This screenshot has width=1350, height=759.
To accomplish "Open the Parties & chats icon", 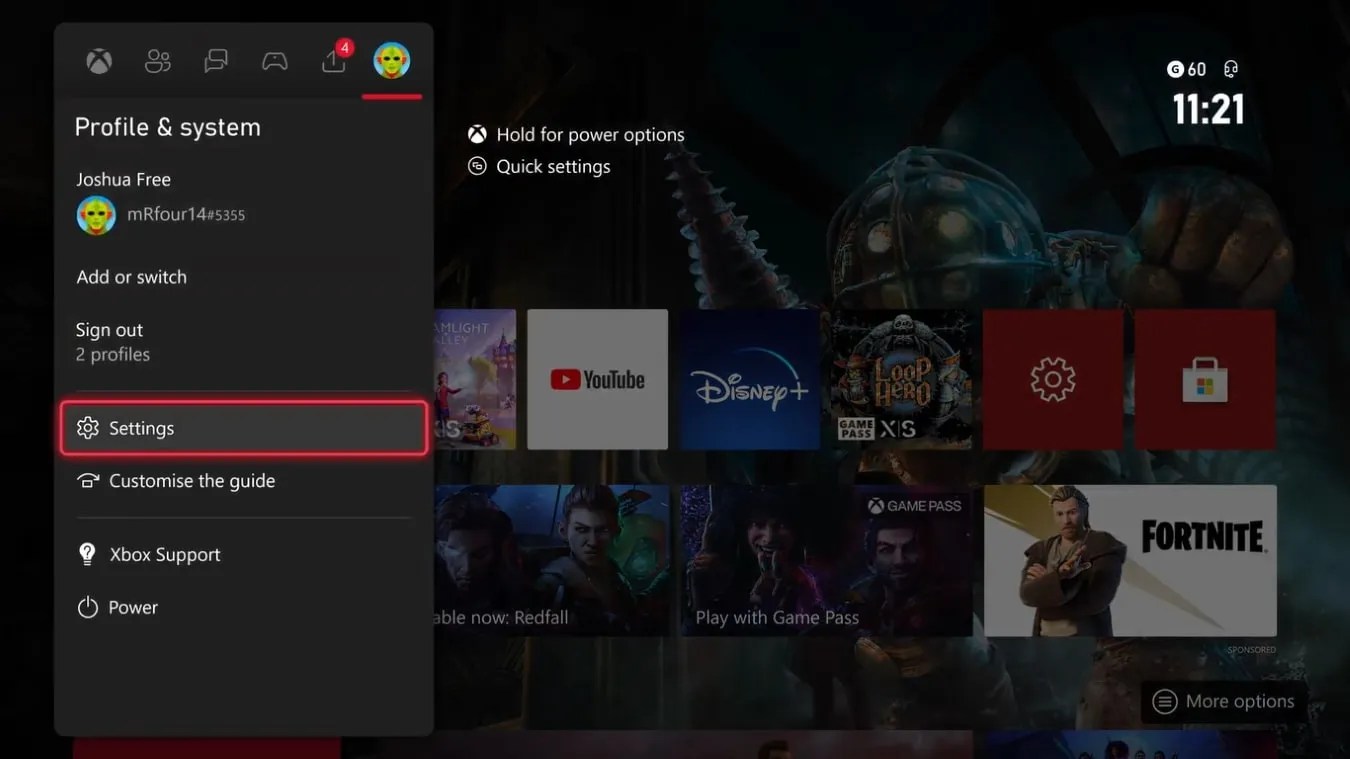I will pyautogui.click(x=215, y=60).
